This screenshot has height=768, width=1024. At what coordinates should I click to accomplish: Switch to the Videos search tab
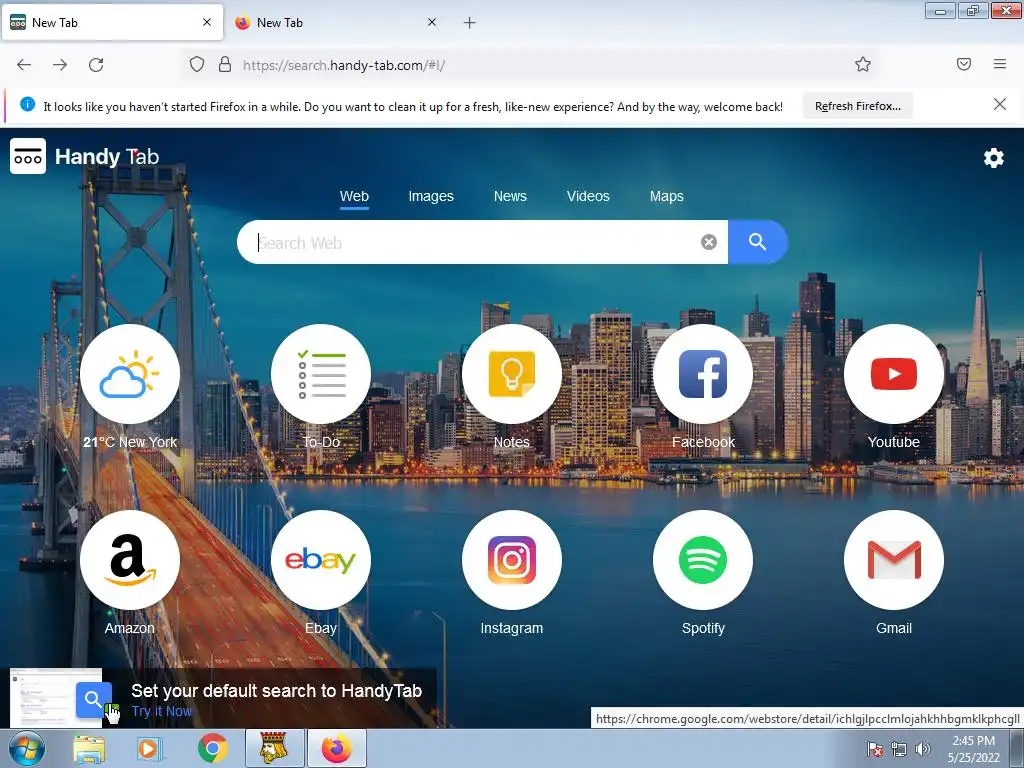[588, 197]
